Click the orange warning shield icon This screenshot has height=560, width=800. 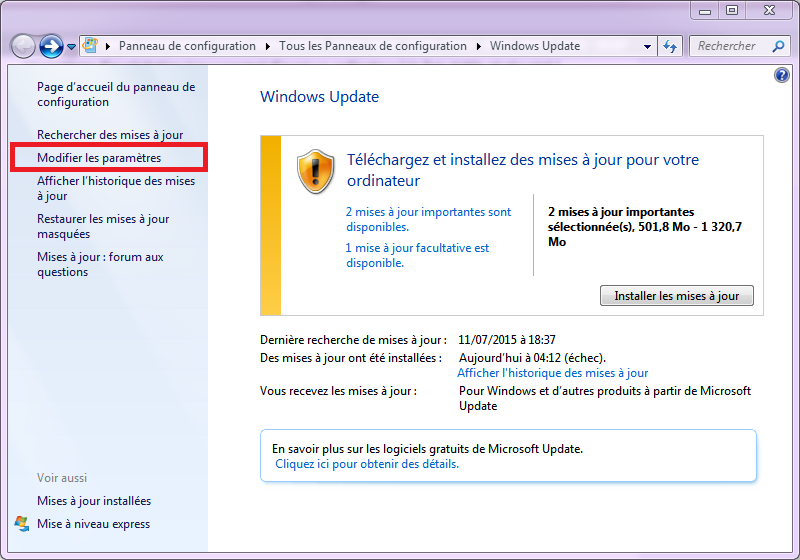(315, 172)
